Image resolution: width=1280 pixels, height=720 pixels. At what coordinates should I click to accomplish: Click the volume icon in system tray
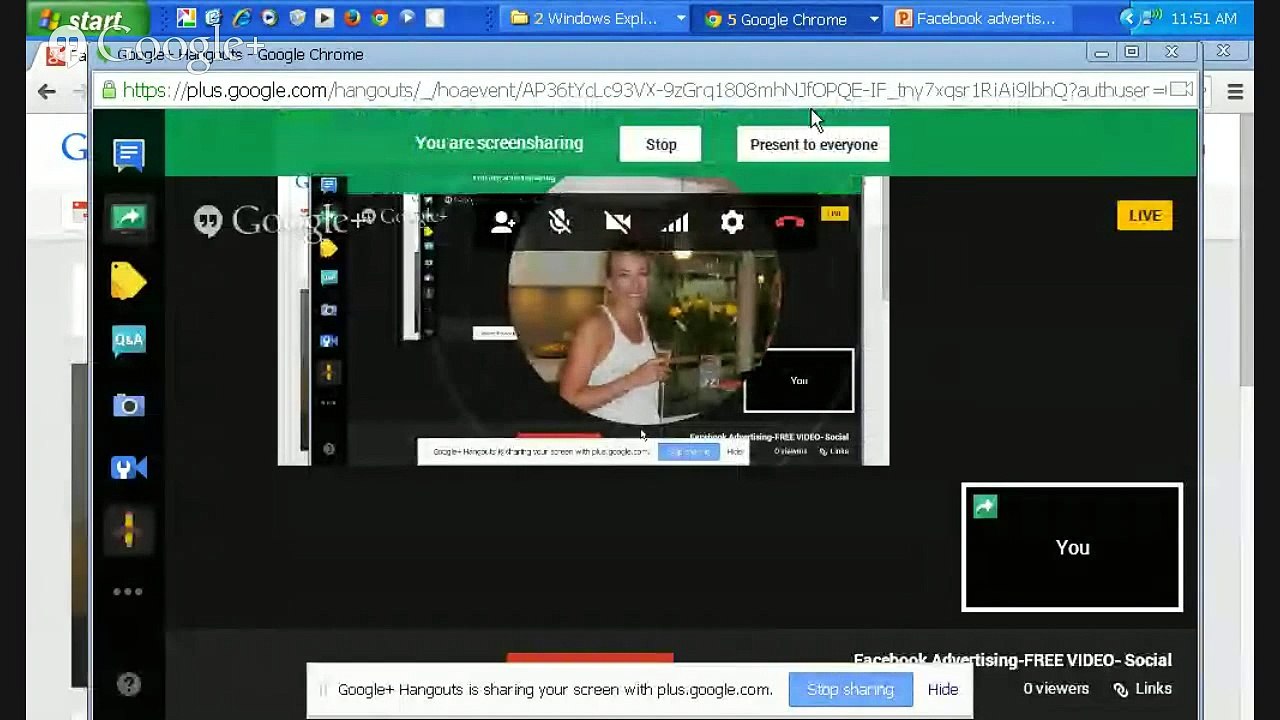(1152, 18)
